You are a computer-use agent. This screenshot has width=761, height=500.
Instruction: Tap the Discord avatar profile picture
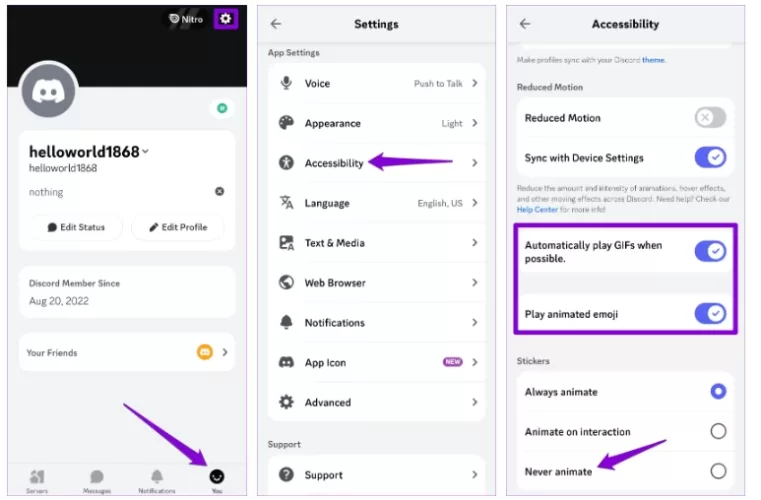49,91
